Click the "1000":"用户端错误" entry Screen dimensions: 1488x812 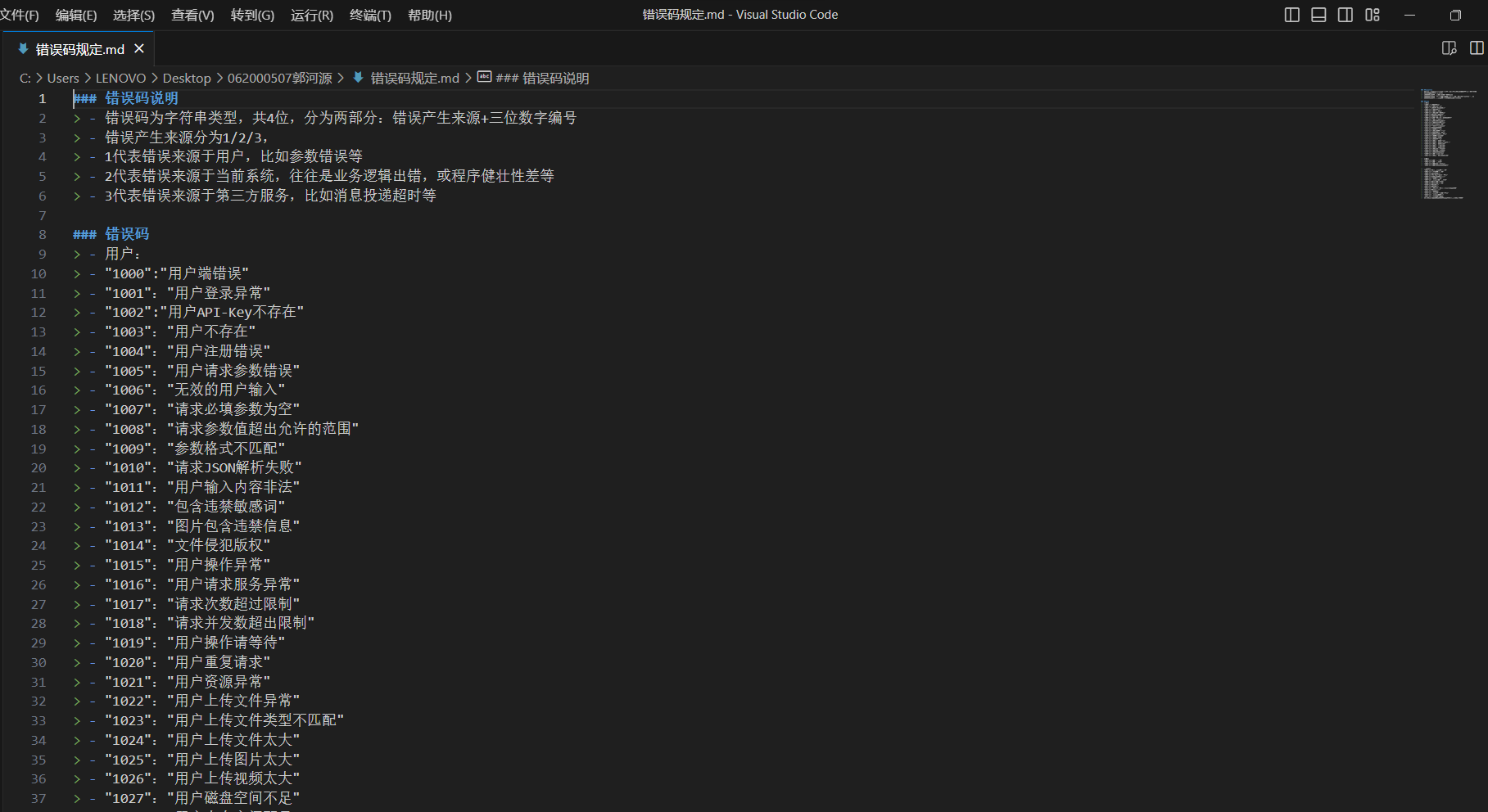(177, 273)
